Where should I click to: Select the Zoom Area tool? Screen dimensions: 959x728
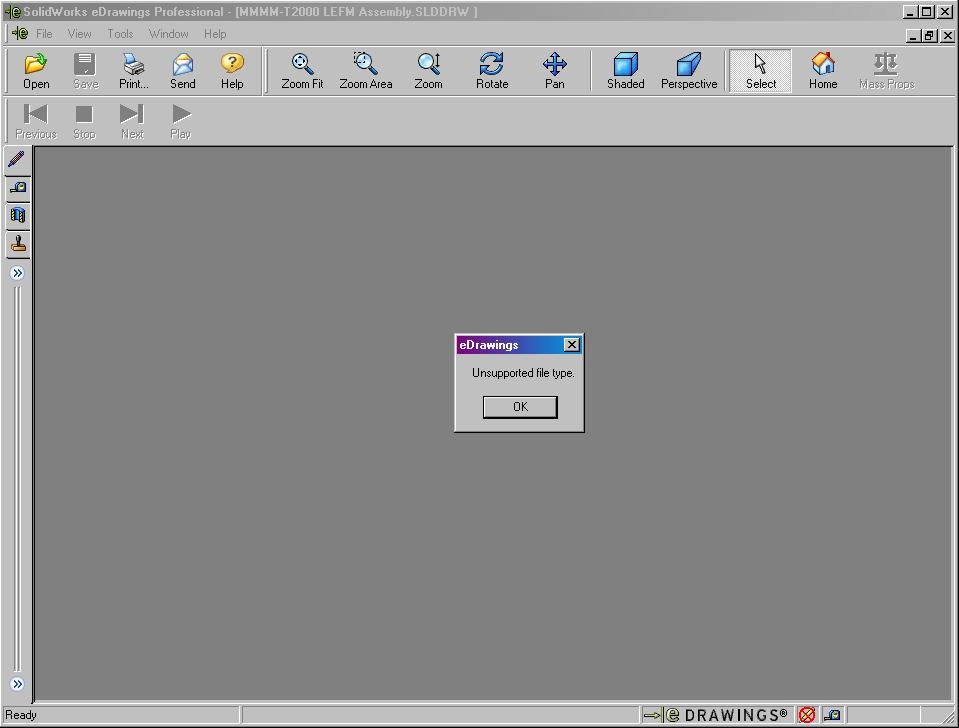tap(366, 71)
